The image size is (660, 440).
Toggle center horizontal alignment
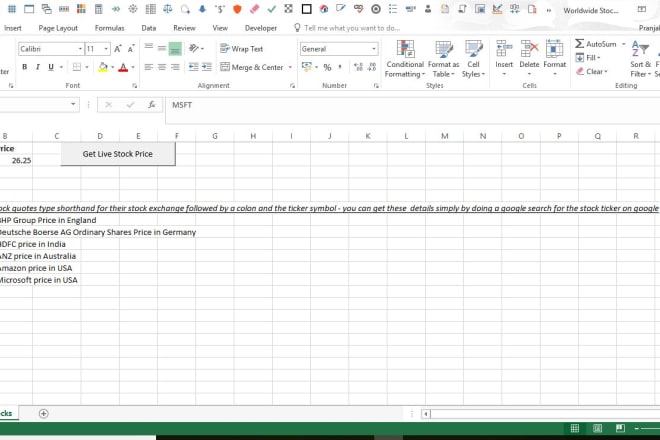162,67
